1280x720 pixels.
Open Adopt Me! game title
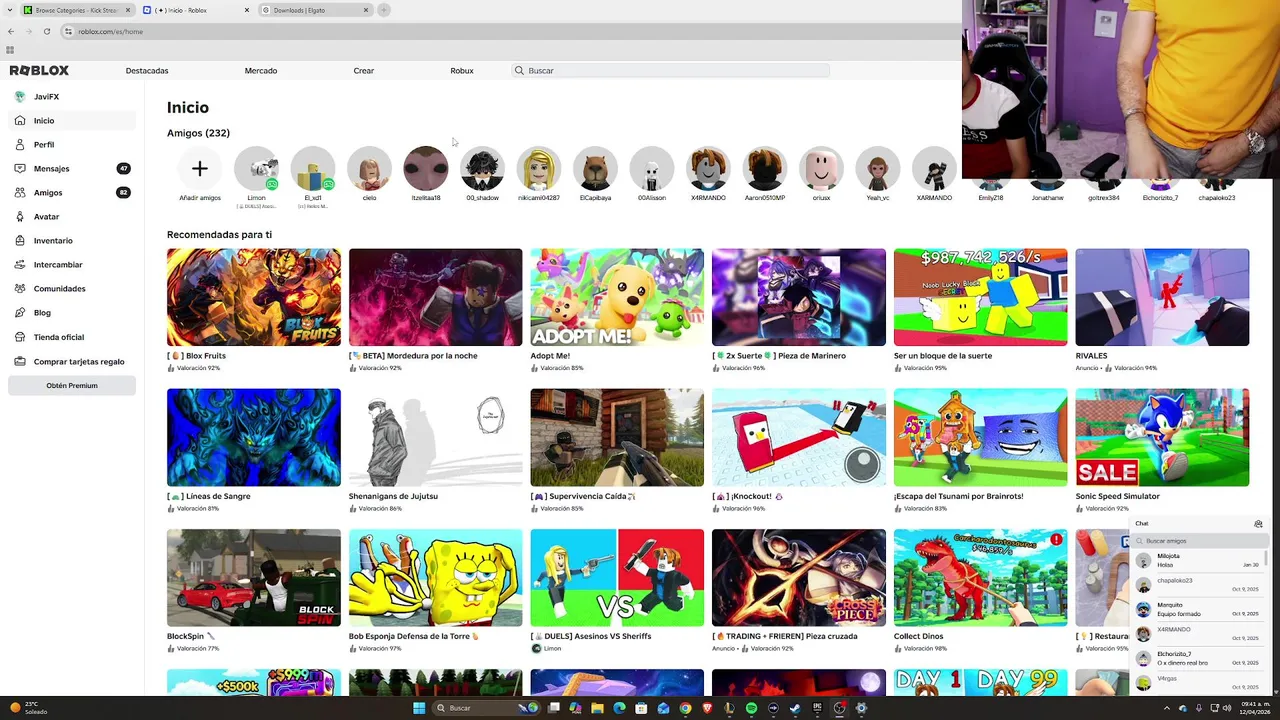coord(550,356)
